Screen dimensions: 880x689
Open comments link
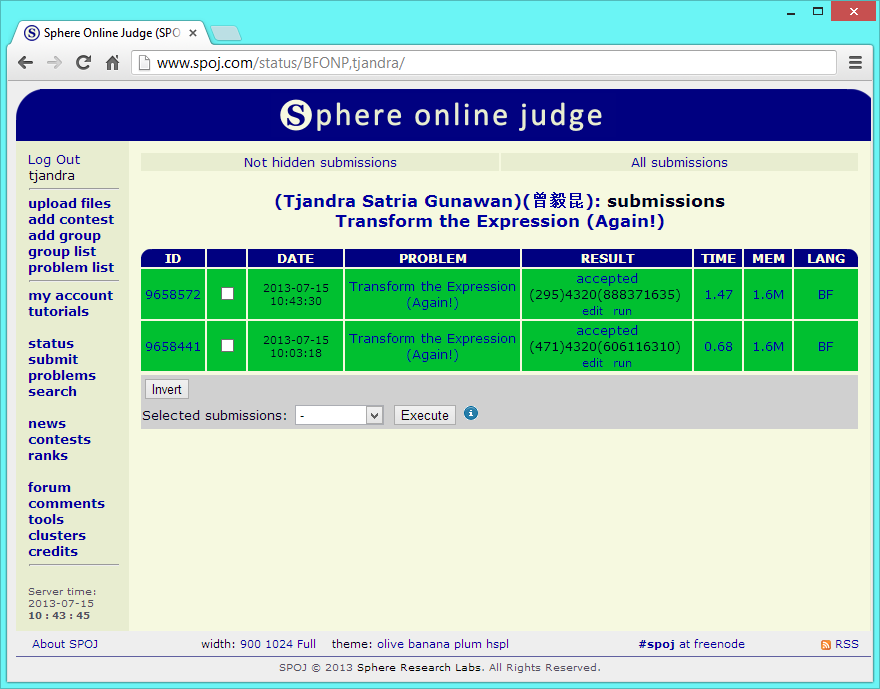coord(66,503)
